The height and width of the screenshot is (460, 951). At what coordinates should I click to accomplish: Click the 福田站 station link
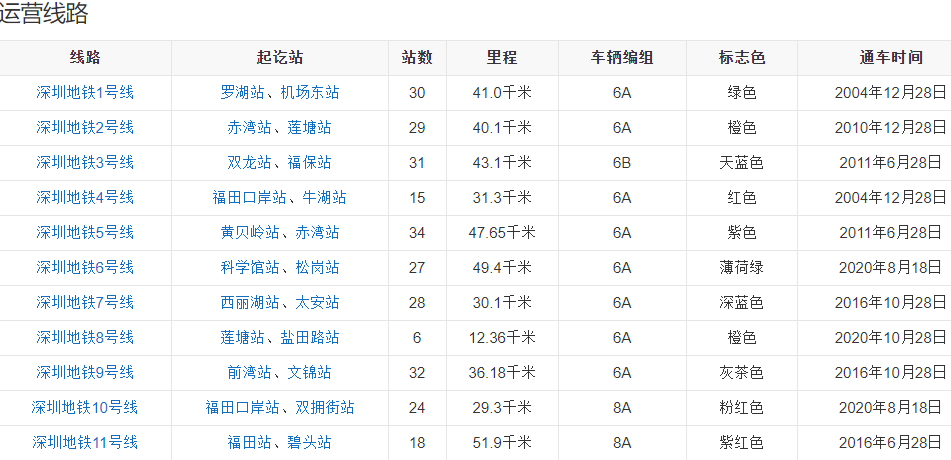(249, 442)
